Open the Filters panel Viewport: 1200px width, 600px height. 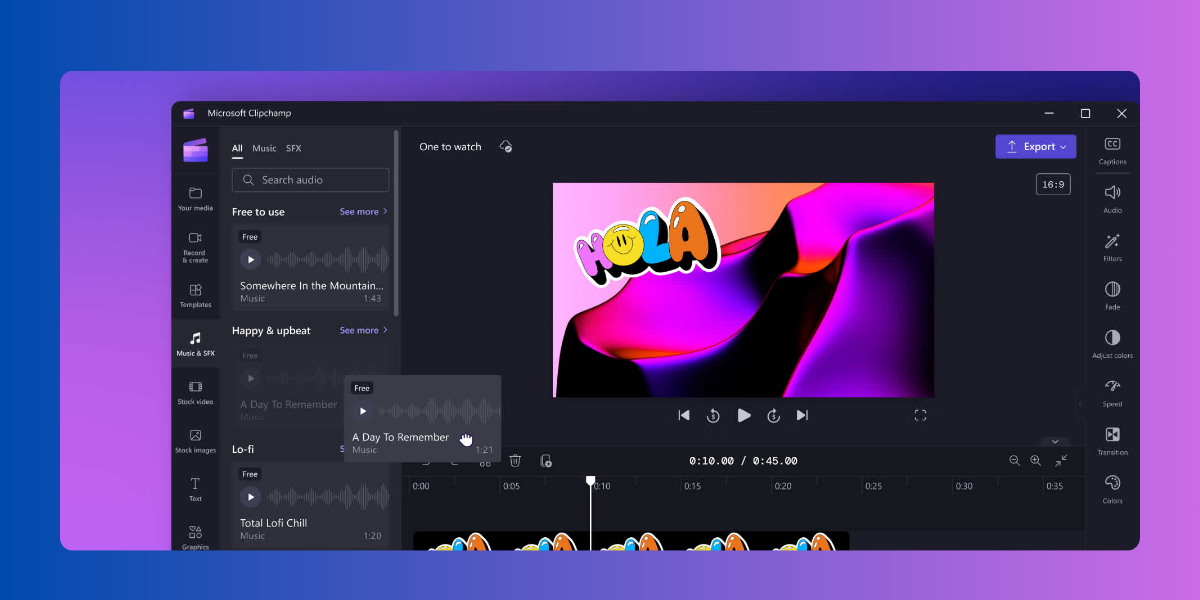pyautogui.click(x=1112, y=245)
